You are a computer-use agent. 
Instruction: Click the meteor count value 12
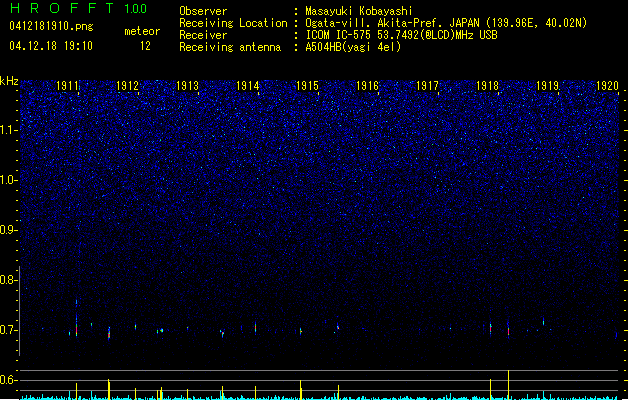(x=145, y=46)
